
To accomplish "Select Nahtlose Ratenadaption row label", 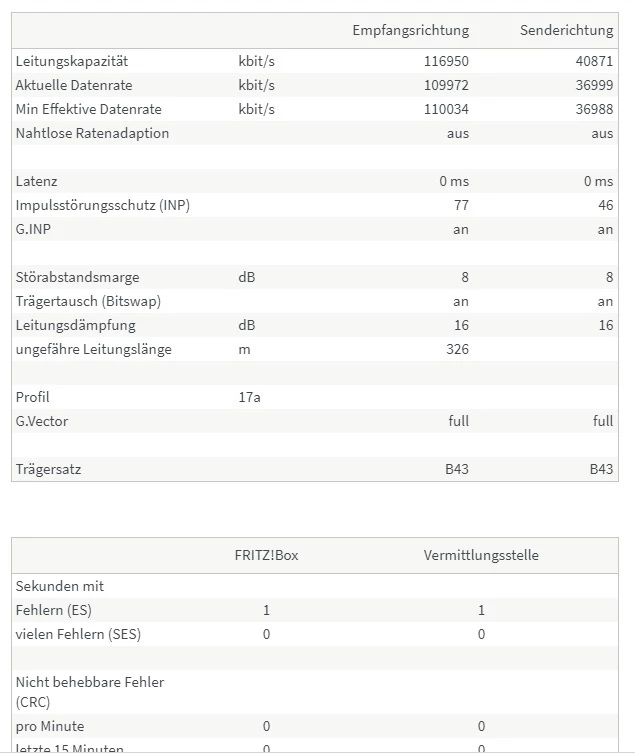I will click(92, 133).
